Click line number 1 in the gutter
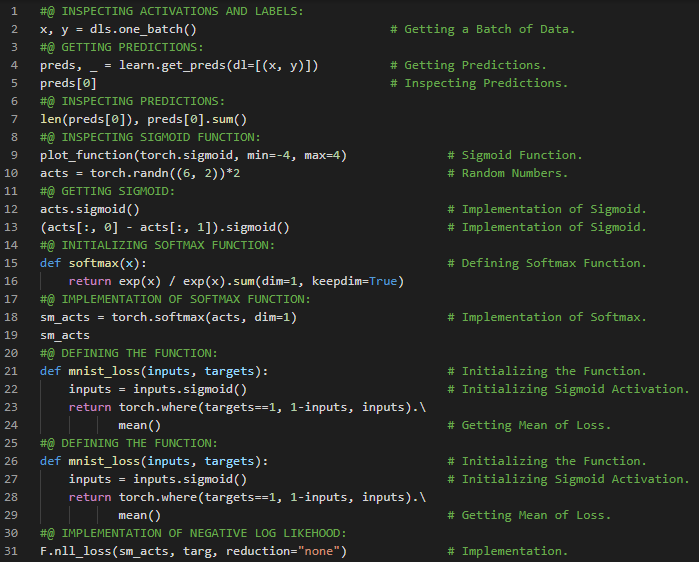 tap(14, 11)
